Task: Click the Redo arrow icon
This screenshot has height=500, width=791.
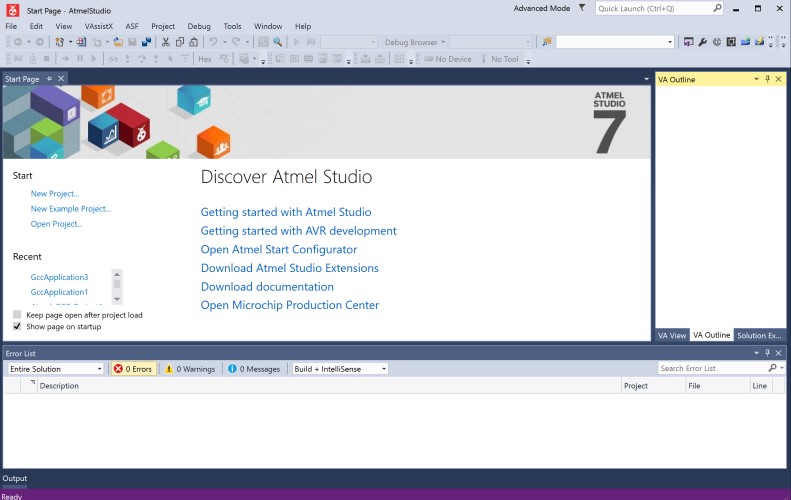Action: tap(236, 42)
